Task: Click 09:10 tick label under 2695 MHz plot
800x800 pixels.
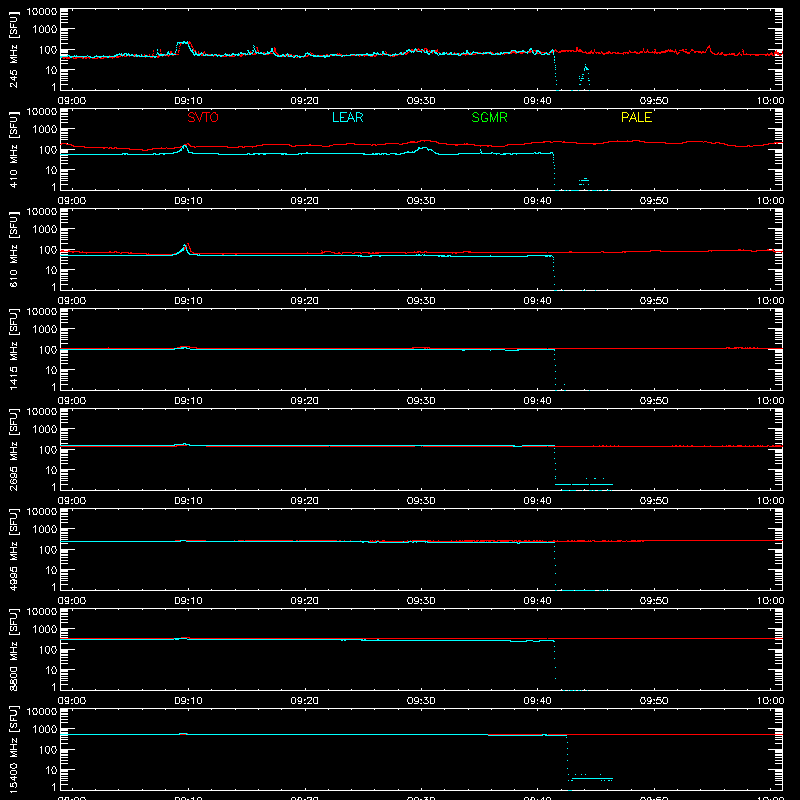Action: pos(188,501)
